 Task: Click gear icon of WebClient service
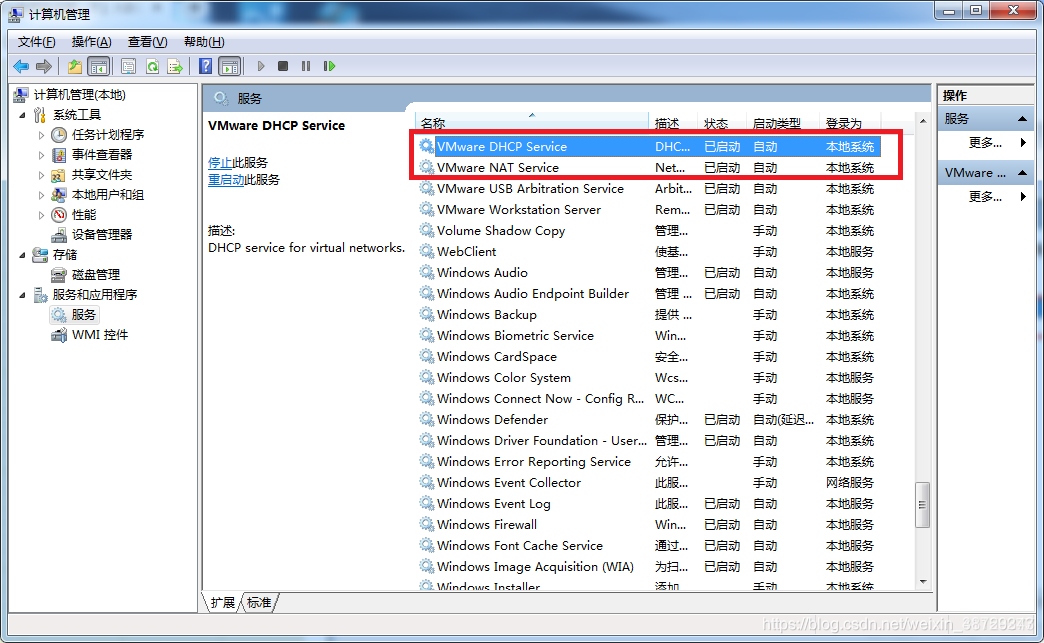pyautogui.click(x=426, y=252)
